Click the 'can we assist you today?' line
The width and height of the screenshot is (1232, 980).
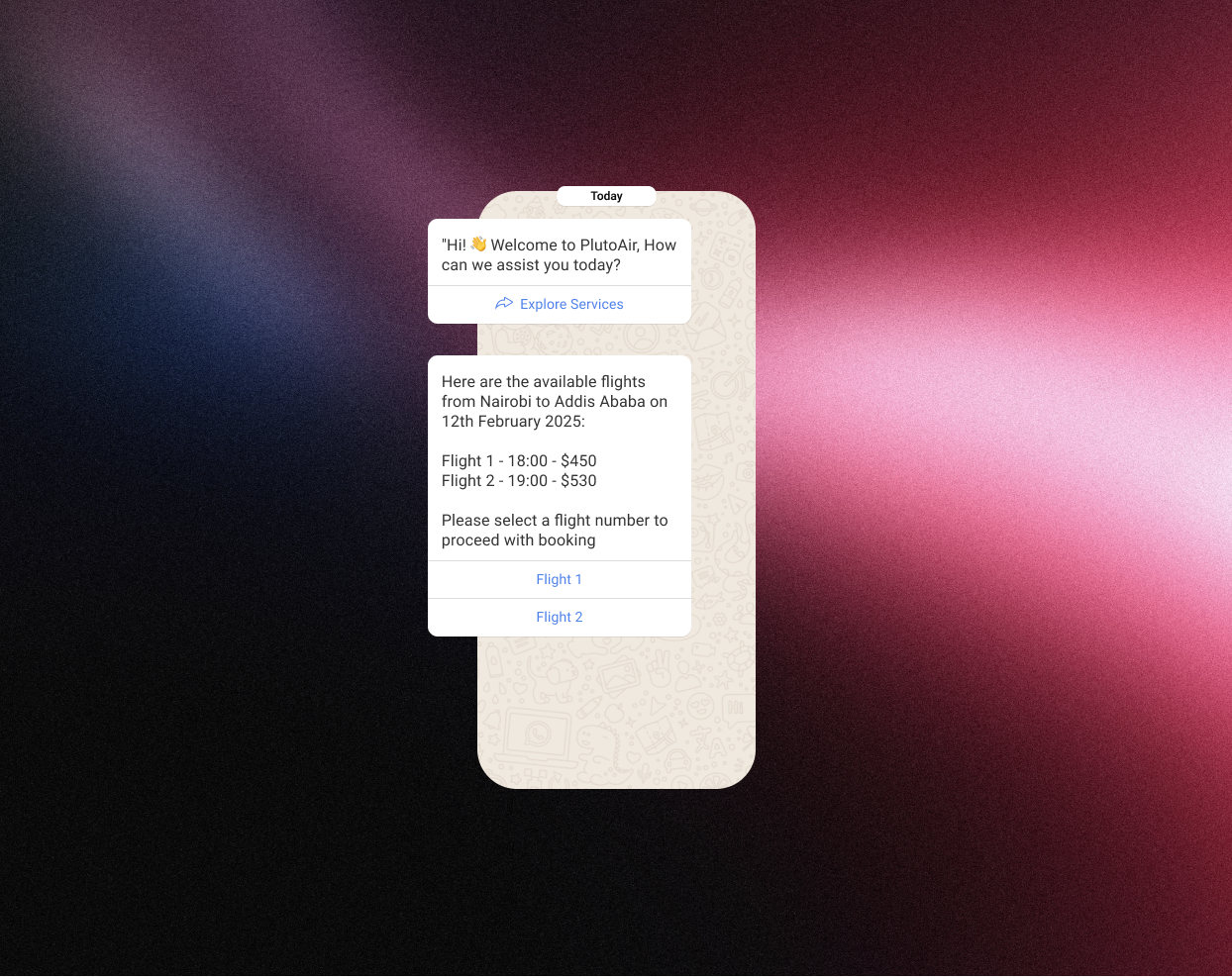tap(531, 265)
